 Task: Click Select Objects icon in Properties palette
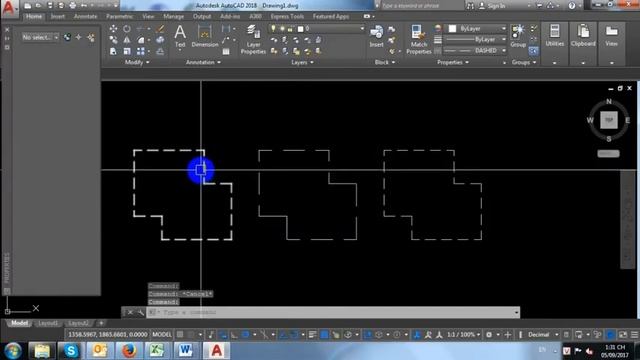pos(78,38)
